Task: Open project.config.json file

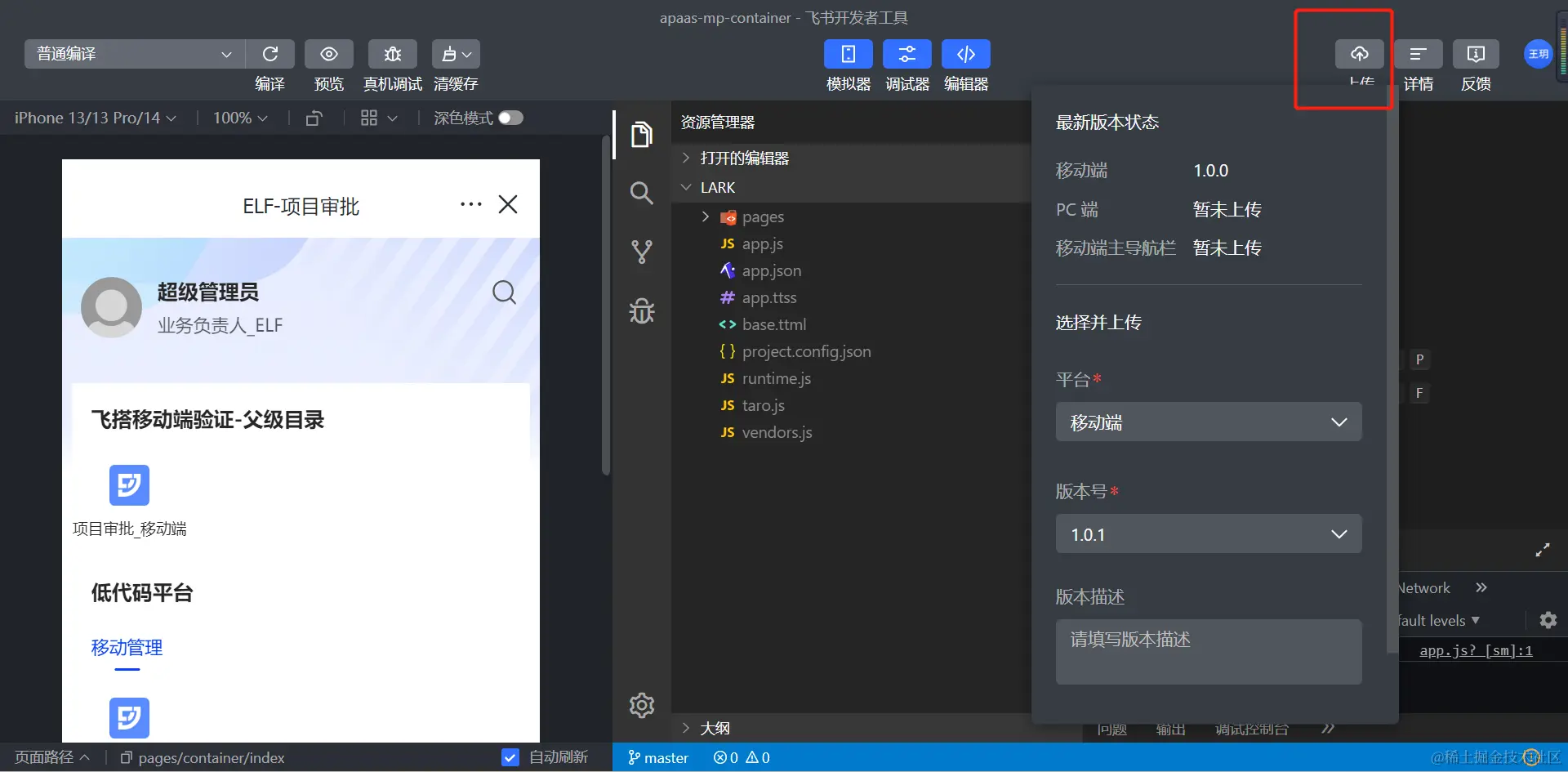Action: click(851, 352)
